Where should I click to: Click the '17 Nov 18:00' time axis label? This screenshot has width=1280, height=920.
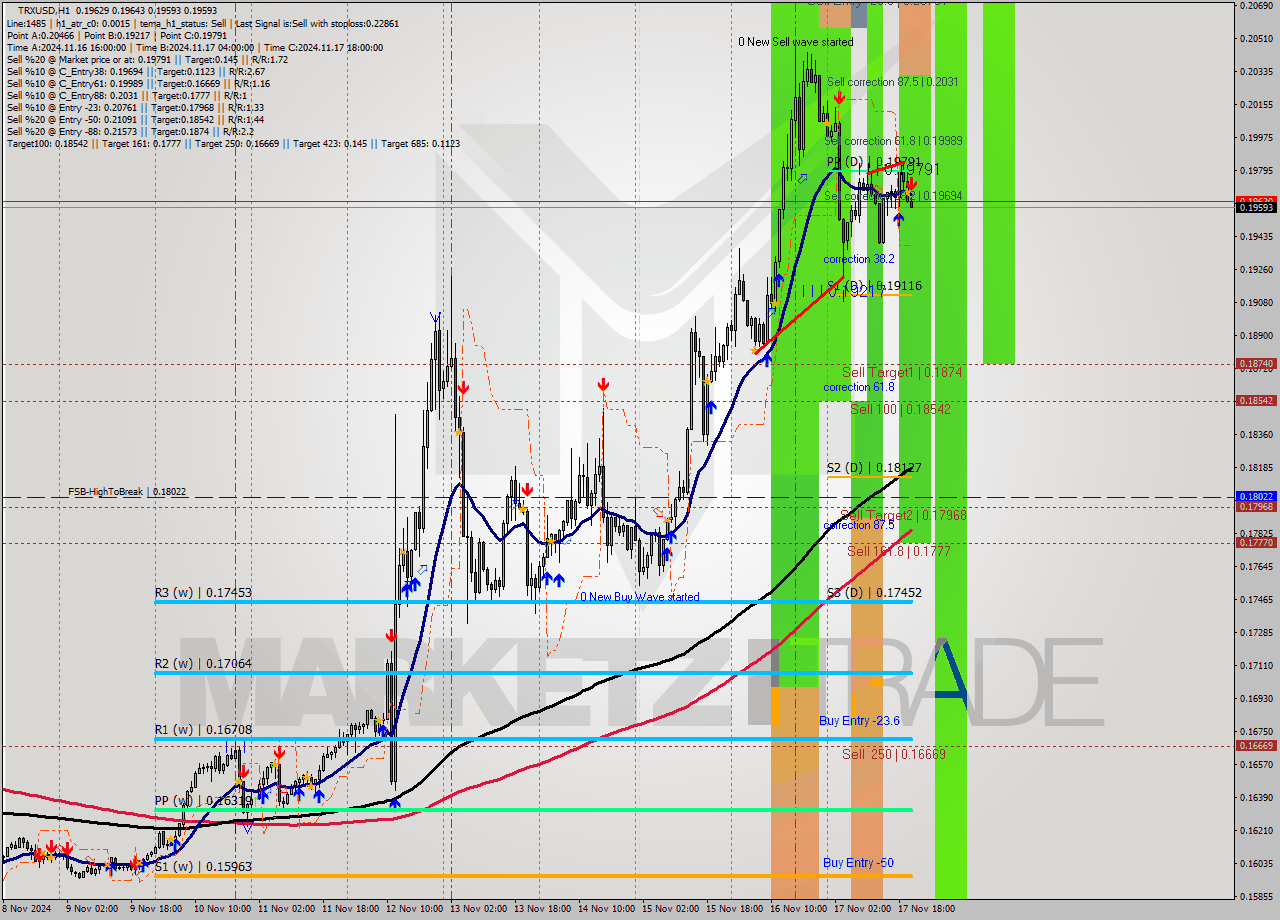pyautogui.click(x=925, y=909)
